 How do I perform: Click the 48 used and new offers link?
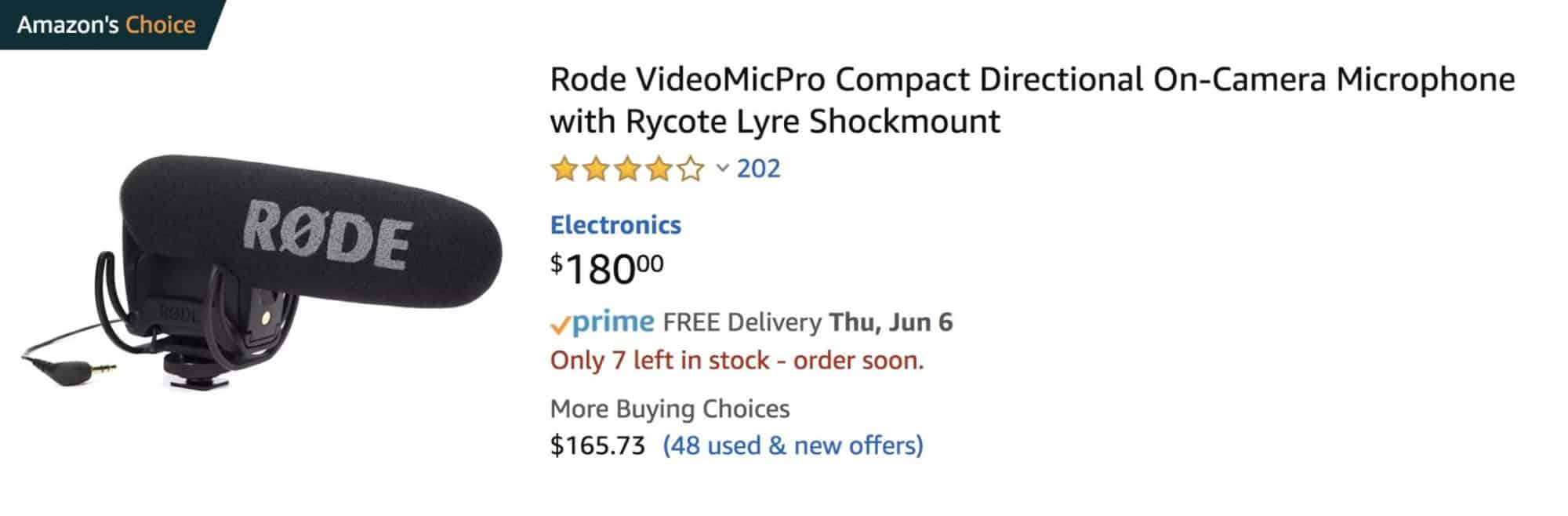[793, 445]
